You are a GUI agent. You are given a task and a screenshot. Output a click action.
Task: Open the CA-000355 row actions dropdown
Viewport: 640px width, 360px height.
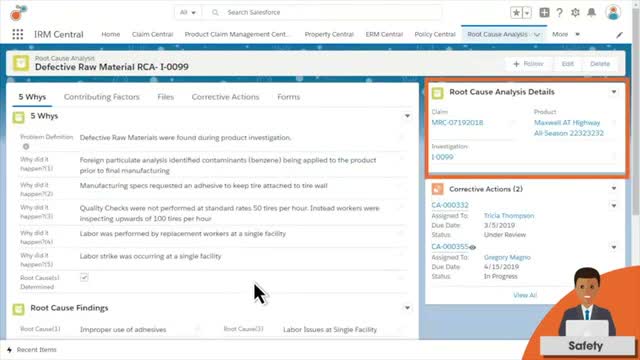click(614, 247)
